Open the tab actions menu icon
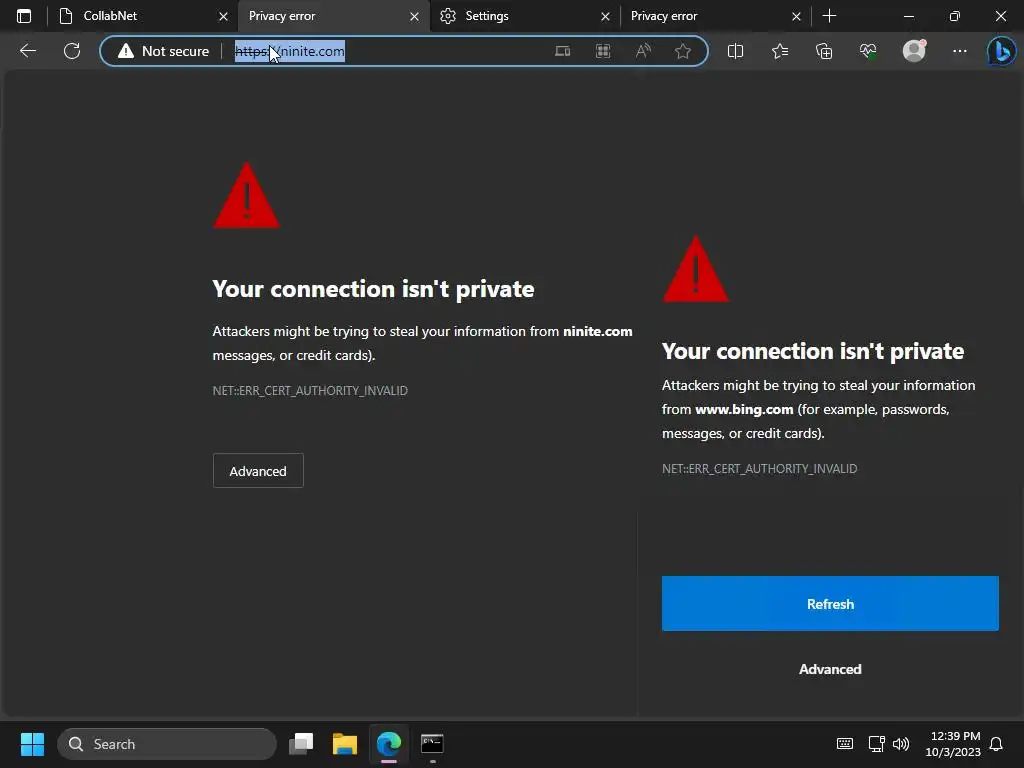1024x768 pixels. click(x=24, y=16)
